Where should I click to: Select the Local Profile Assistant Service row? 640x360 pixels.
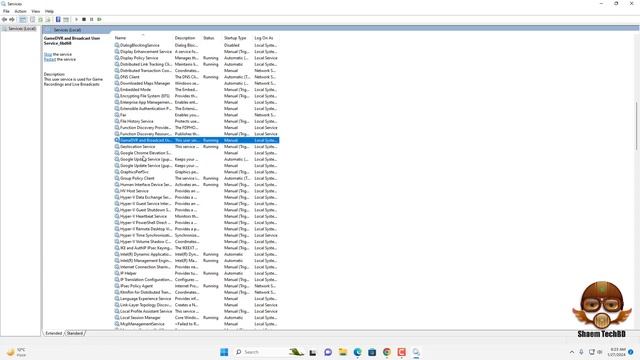tap(196, 311)
